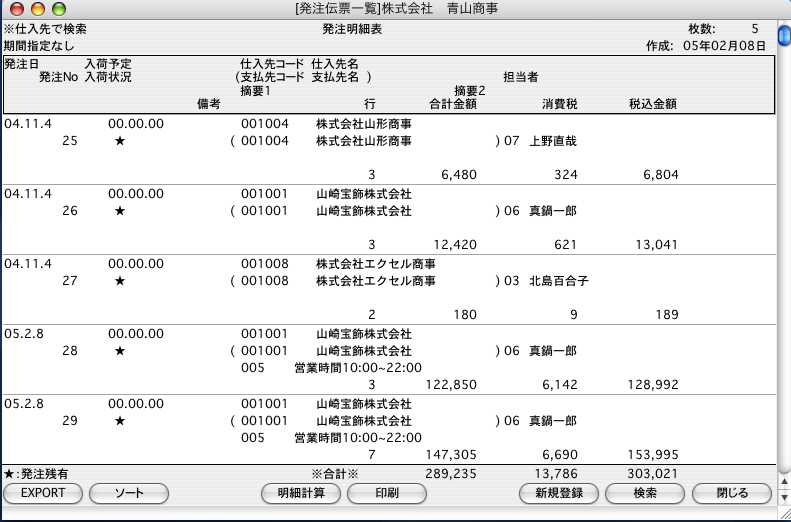Click the star icon for order 25
The height and width of the screenshot is (522, 791).
[120, 142]
